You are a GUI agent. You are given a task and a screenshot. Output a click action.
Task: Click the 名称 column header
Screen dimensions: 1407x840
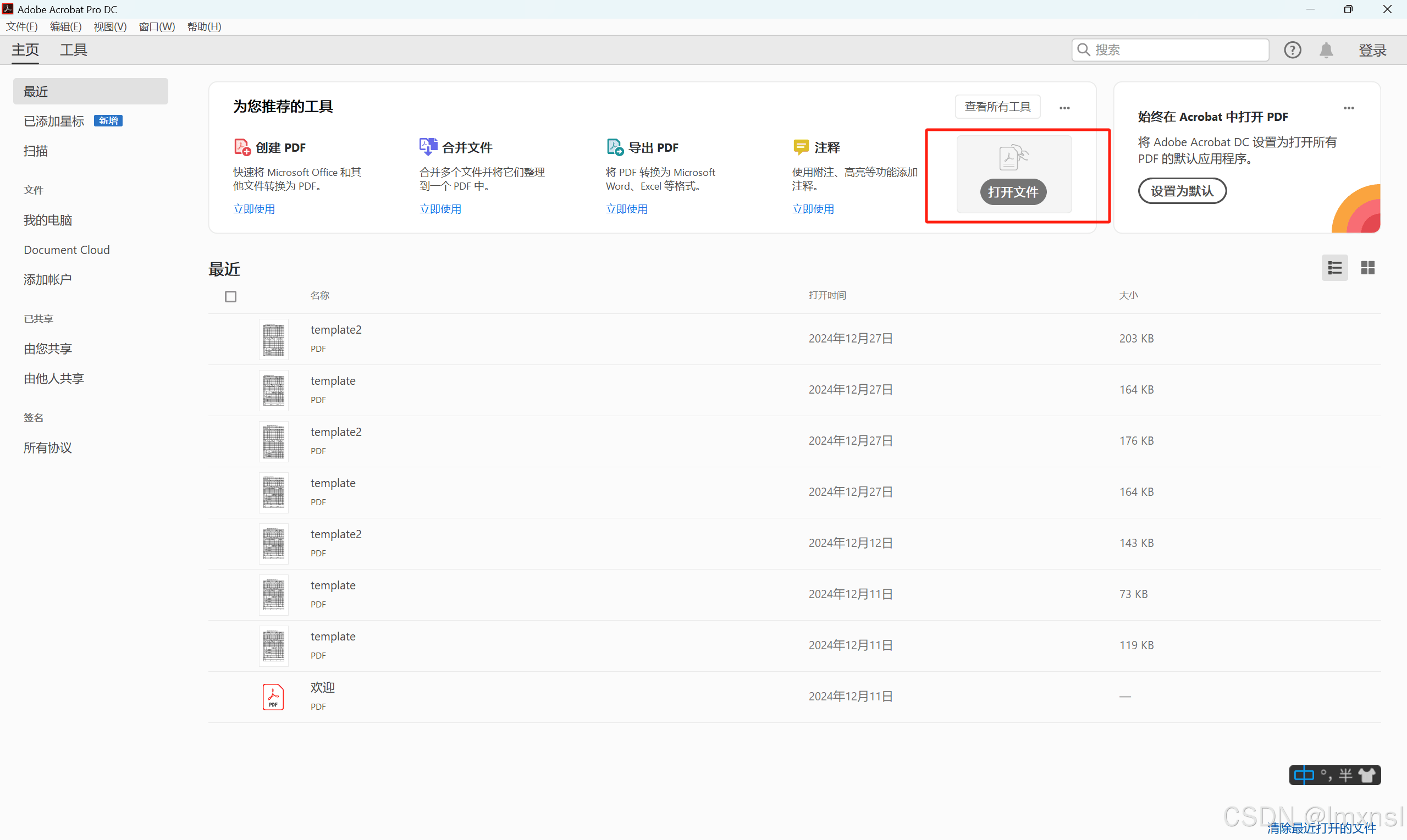pyautogui.click(x=320, y=295)
